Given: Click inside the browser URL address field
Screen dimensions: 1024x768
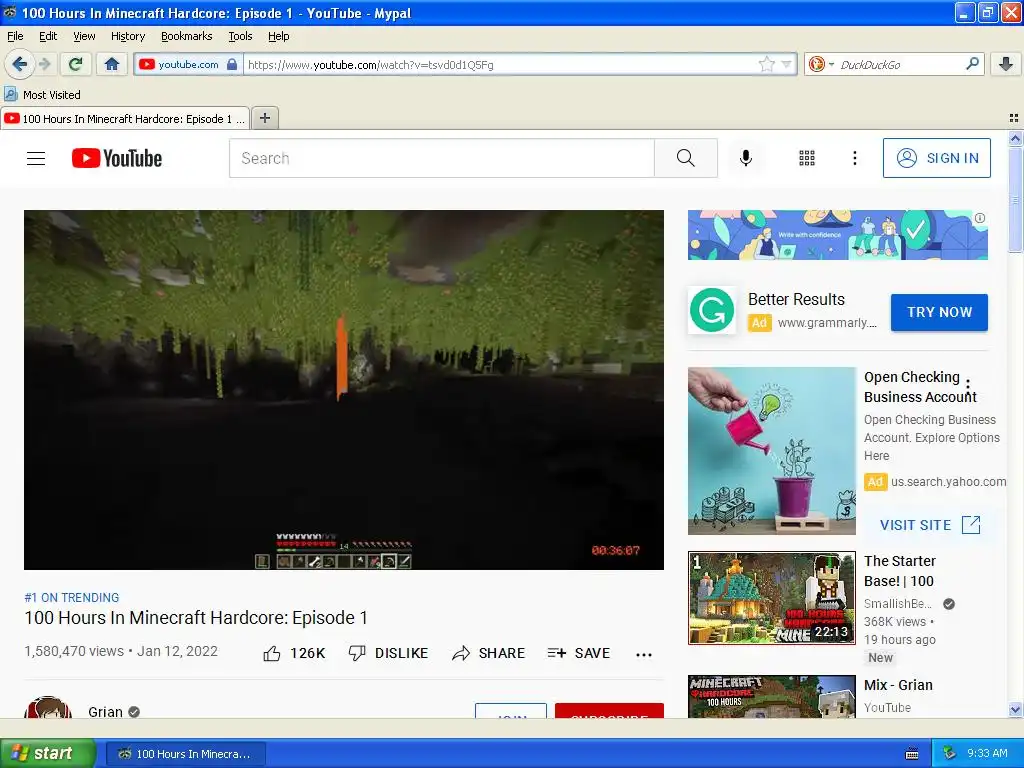Looking at the screenshot, I should [500, 65].
